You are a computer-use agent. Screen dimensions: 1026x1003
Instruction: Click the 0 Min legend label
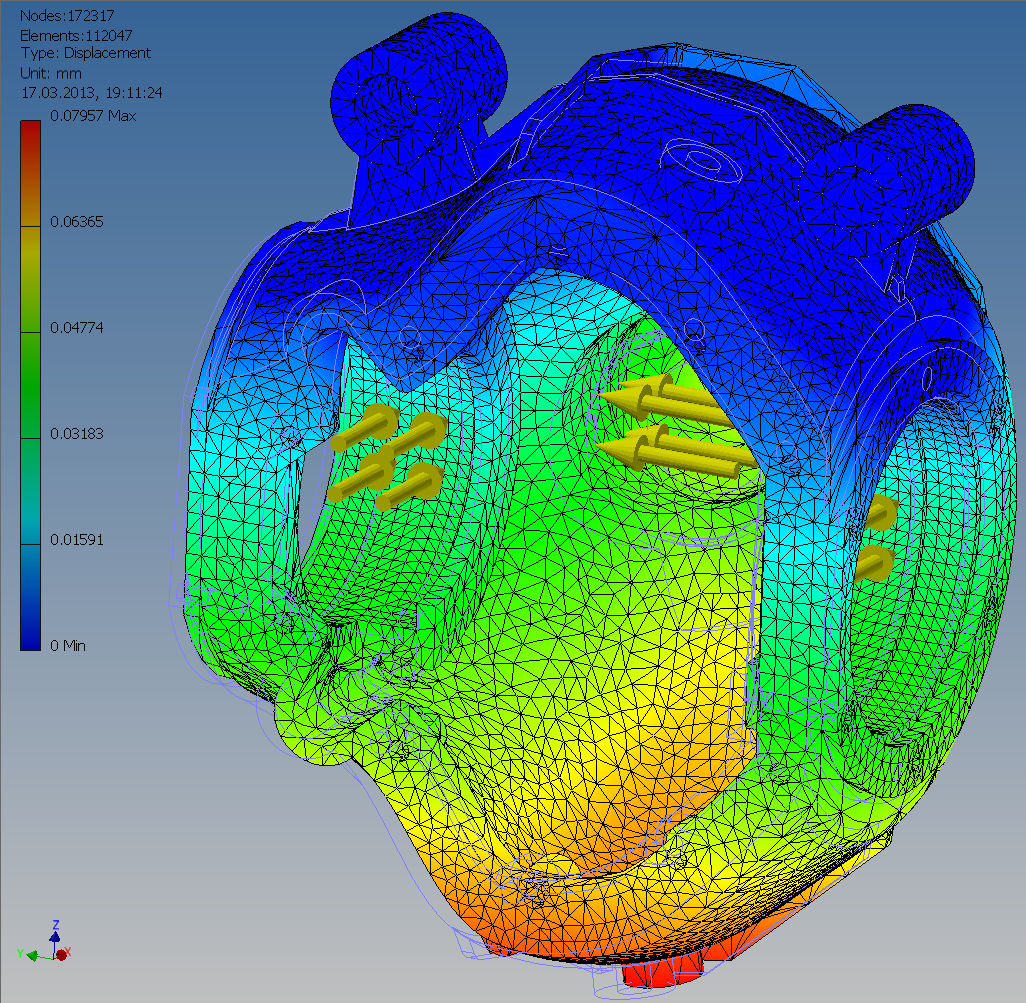pyautogui.click(x=68, y=646)
